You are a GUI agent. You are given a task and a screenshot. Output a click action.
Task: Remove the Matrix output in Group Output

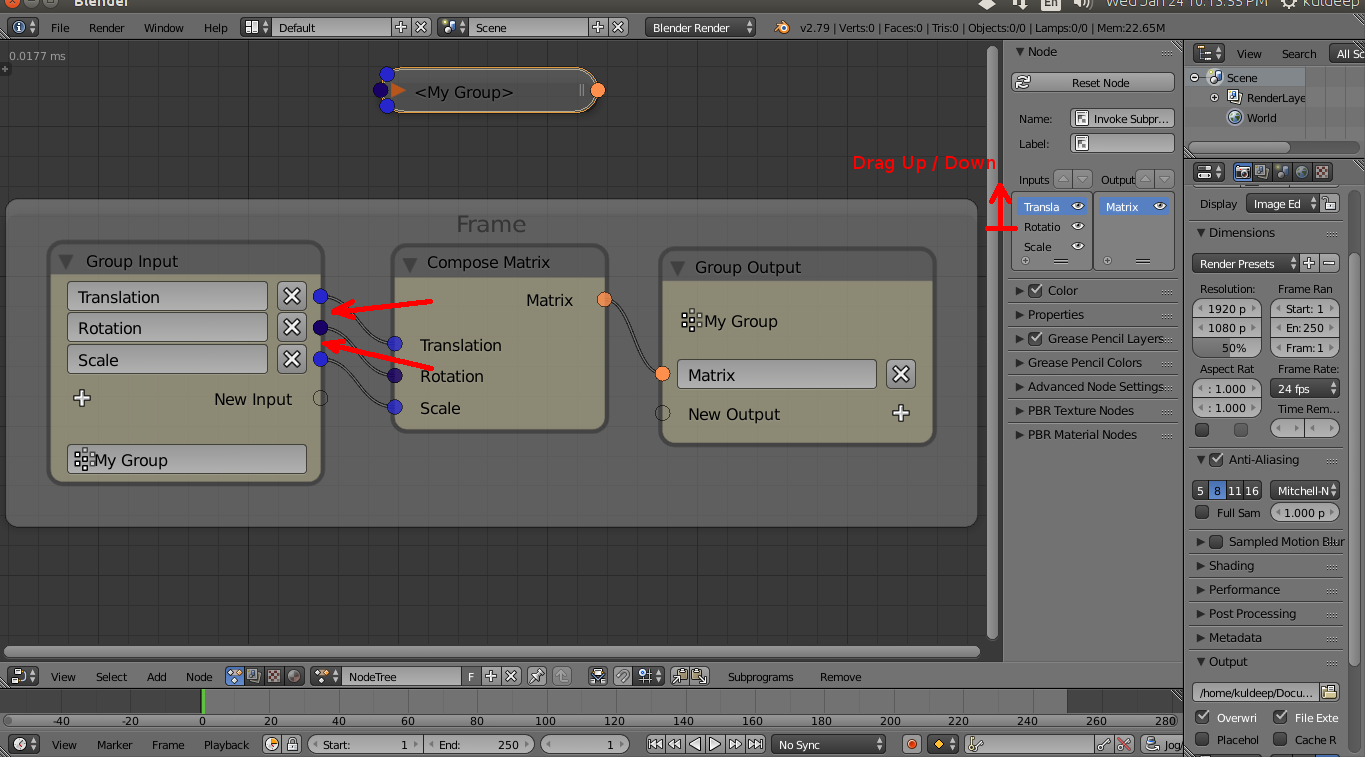(901, 374)
